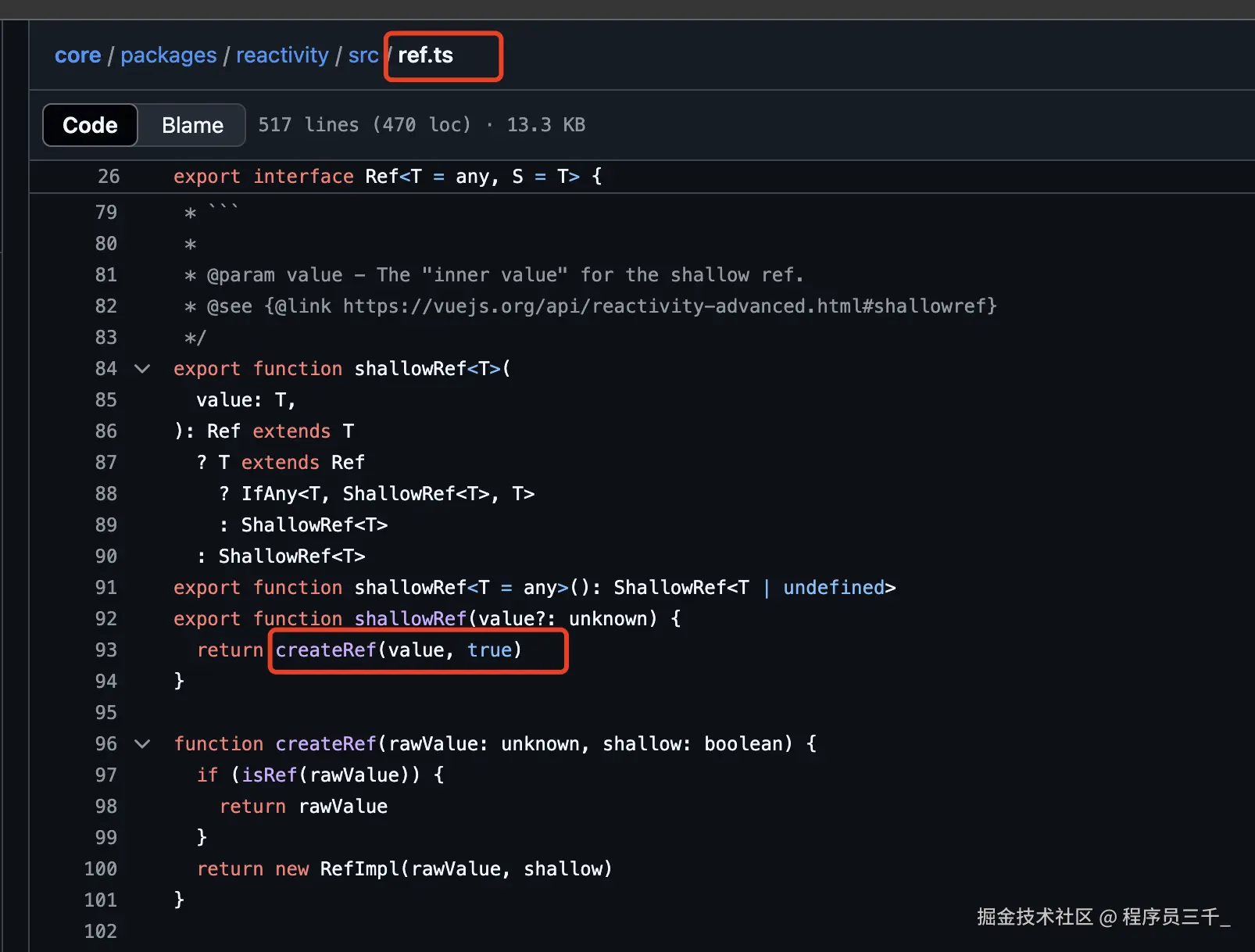
Task: Click the 'true' argument on line 93
Action: click(489, 650)
